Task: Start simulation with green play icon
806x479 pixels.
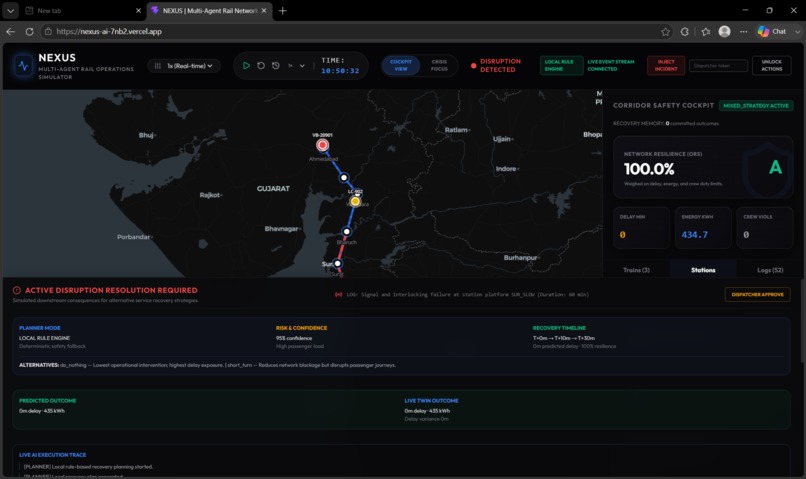Action: tap(246, 66)
